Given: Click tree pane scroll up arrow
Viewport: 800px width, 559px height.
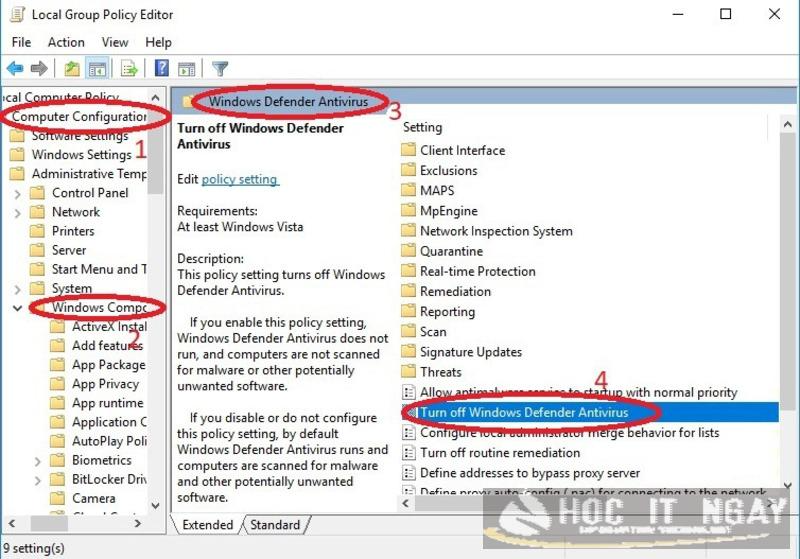Looking at the screenshot, I should point(156,98).
